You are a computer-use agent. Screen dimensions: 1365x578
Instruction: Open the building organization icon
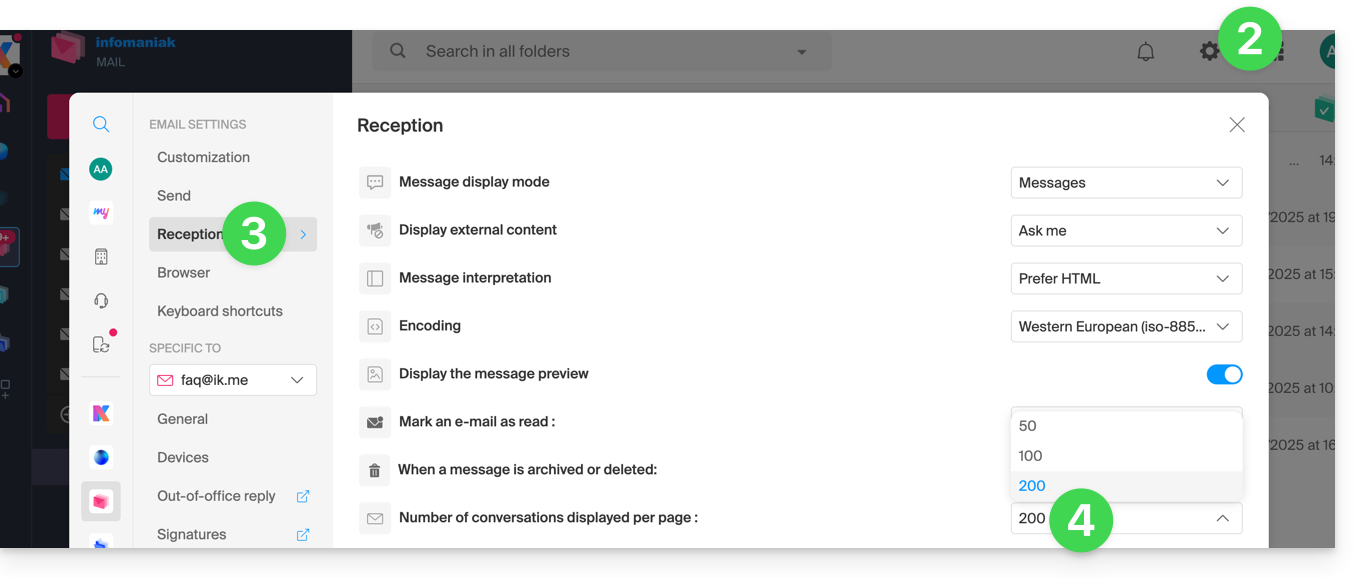(101, 257)
